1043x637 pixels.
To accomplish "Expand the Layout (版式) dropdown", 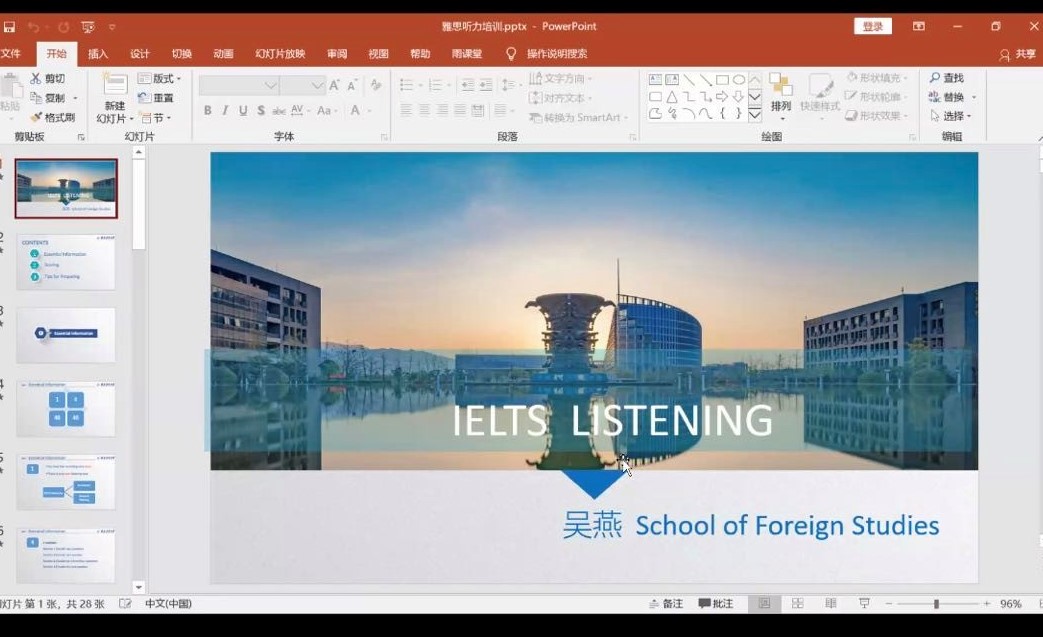I will [161, 78].
